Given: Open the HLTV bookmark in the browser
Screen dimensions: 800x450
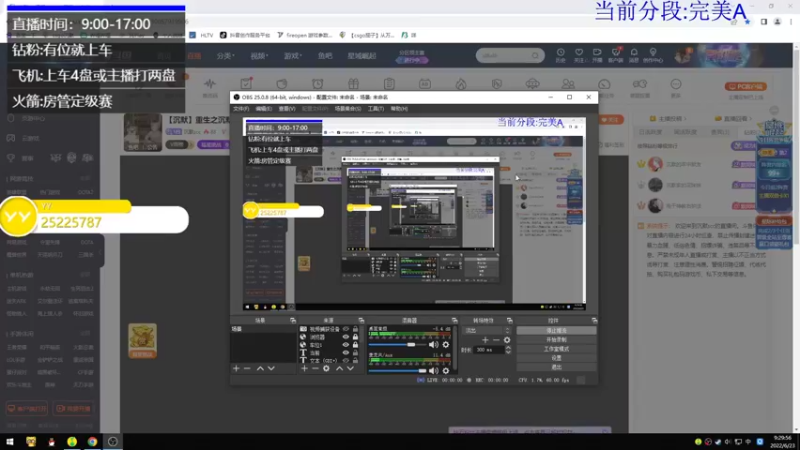Looking at the screenshot, I should point(201,35).
